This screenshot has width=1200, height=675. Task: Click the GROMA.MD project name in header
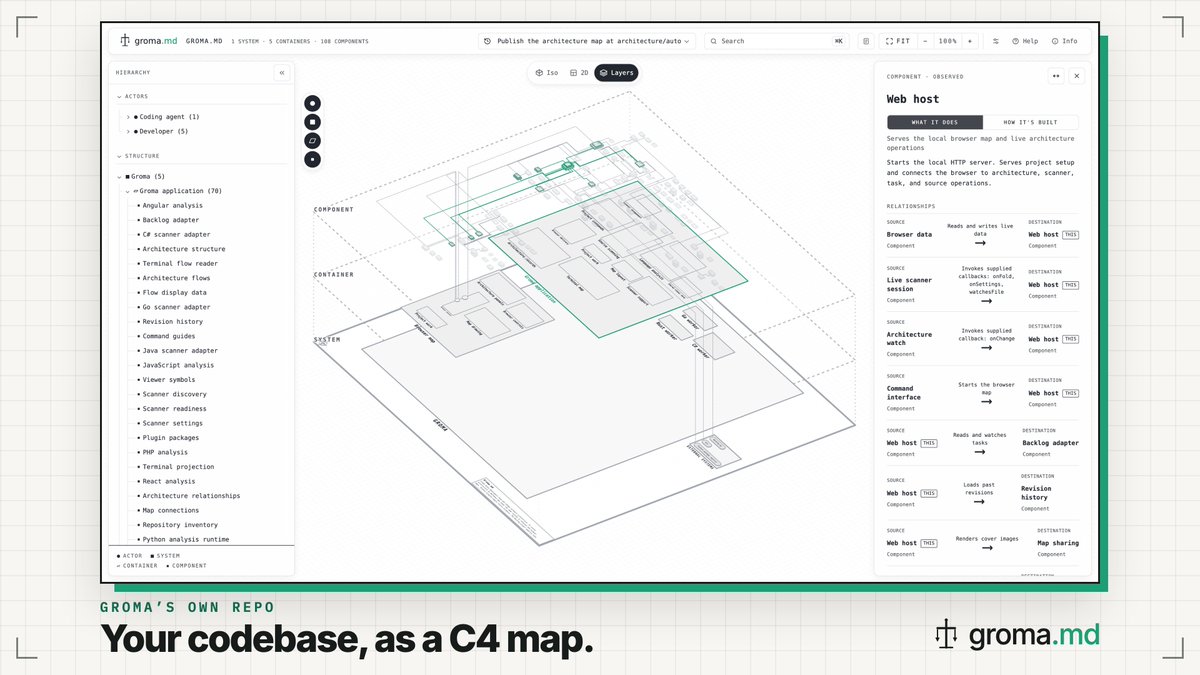[x=202, y=41]
